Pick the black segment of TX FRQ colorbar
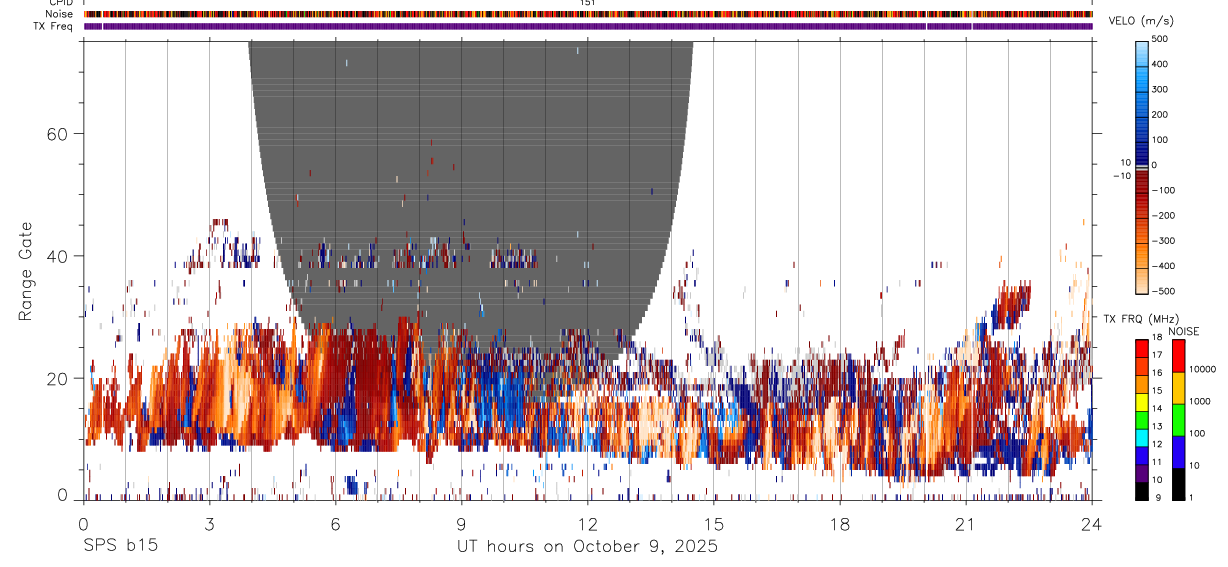Screen dimensions: 1228x567 [x=1142, y=491]
